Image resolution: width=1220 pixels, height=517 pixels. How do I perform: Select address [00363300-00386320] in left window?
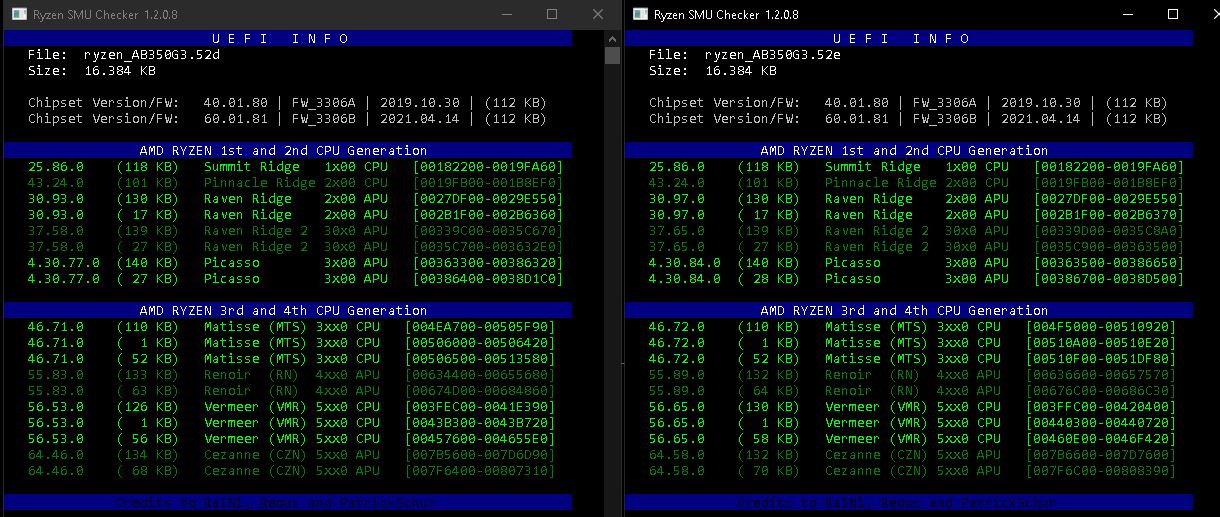[x=488, y=263]
